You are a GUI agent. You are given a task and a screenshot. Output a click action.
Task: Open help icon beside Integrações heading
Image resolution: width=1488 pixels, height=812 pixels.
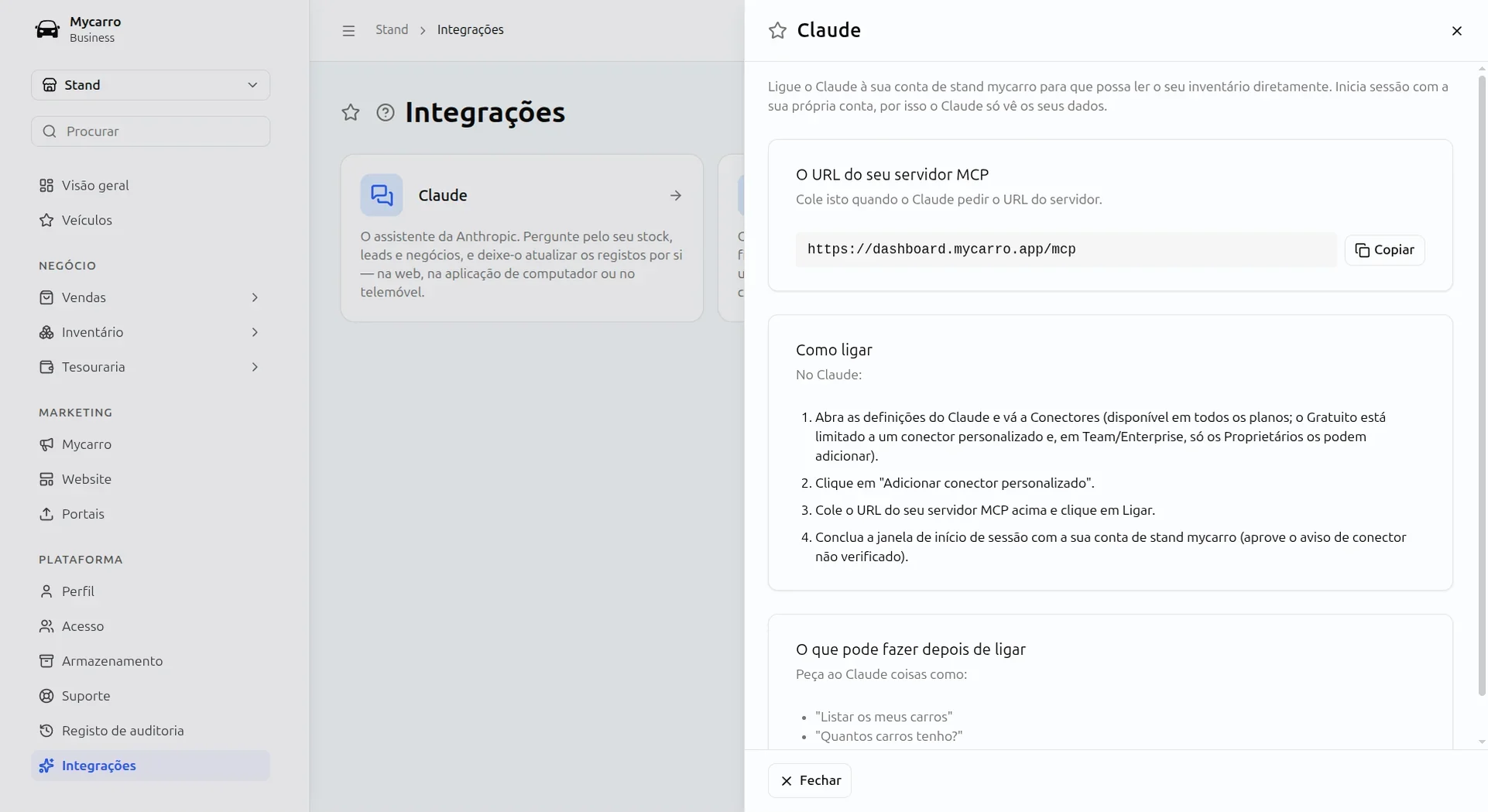tap(385, 113)
